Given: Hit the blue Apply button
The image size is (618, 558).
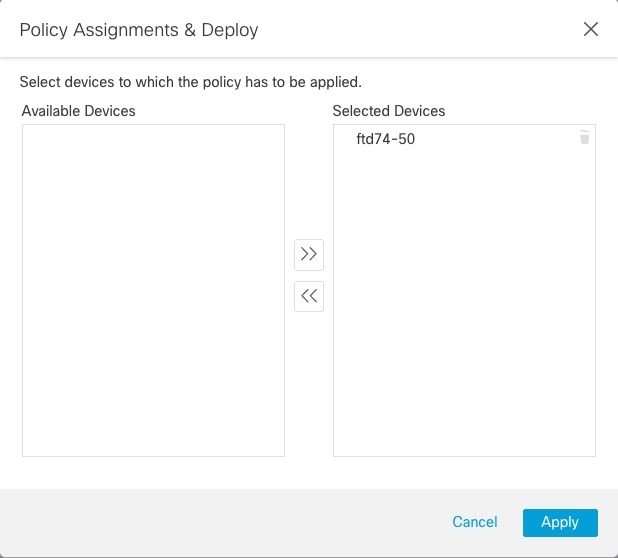Looking at the screenshot, I should [560, 523].
